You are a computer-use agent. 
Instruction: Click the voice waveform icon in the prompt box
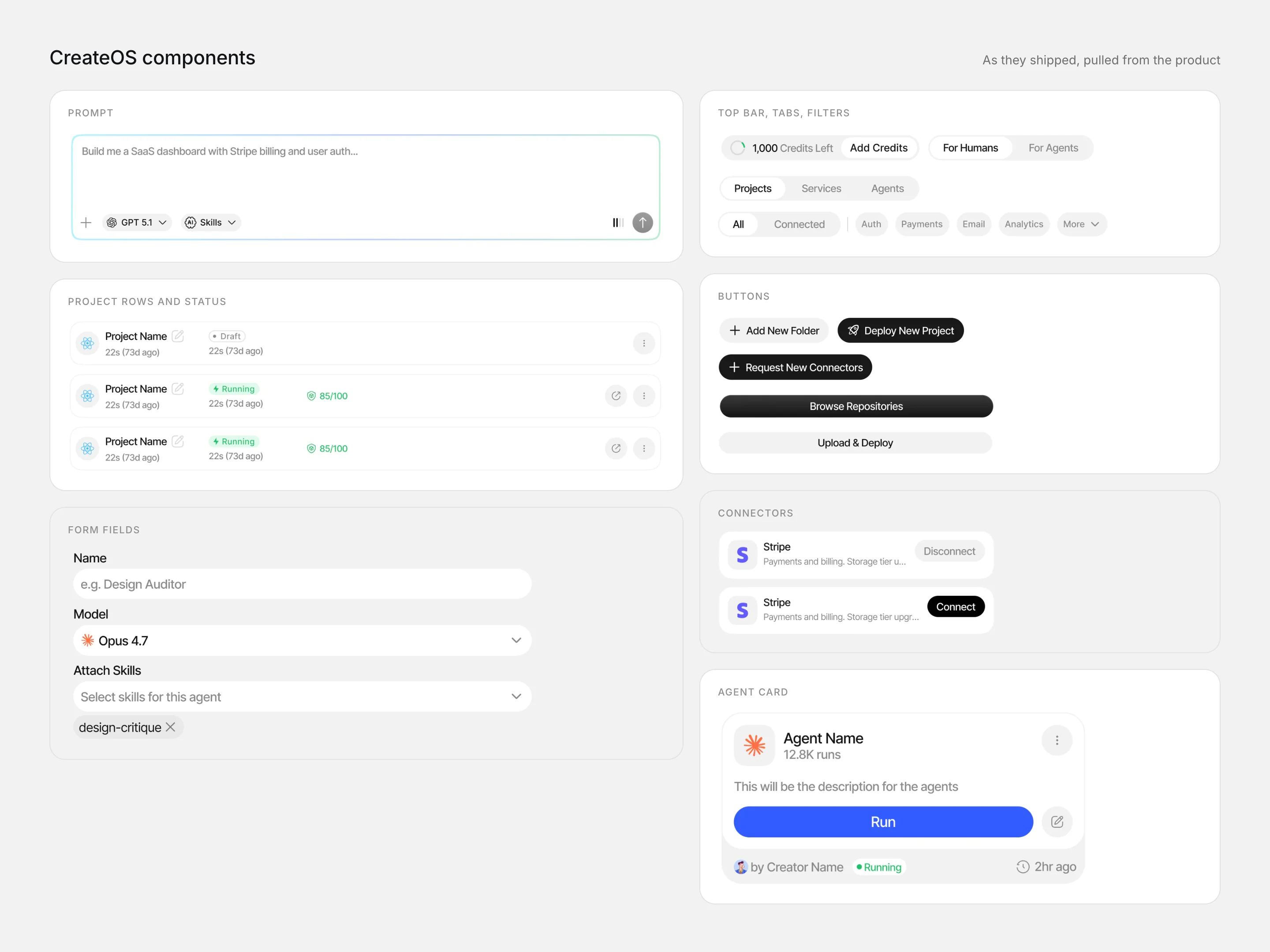(x=618, y=223)
